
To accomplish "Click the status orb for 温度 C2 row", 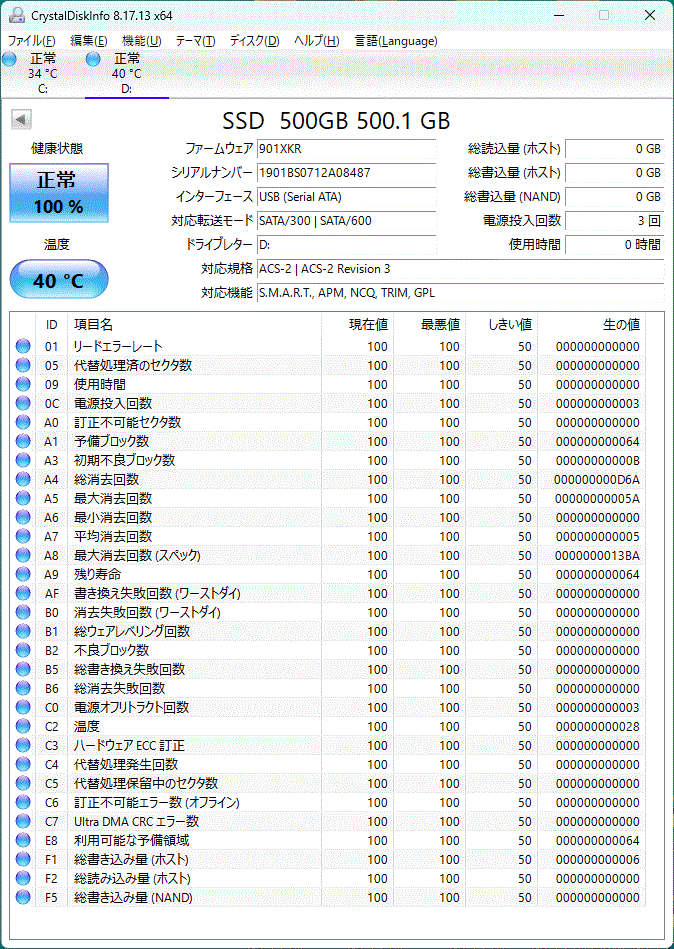I will [23, 726].
